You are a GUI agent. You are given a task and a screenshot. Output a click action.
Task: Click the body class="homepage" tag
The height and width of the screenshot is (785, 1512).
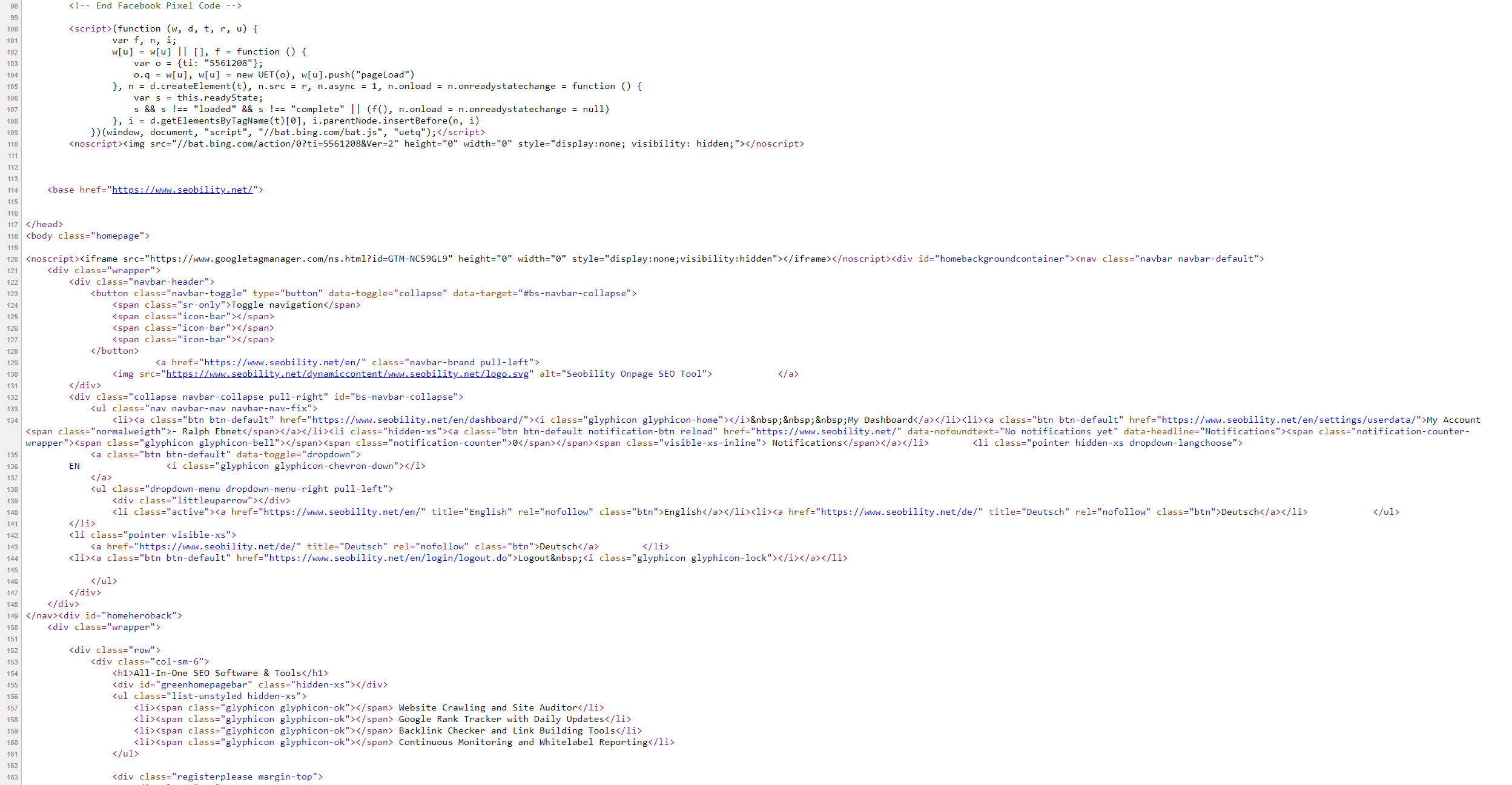coord(88,236)
